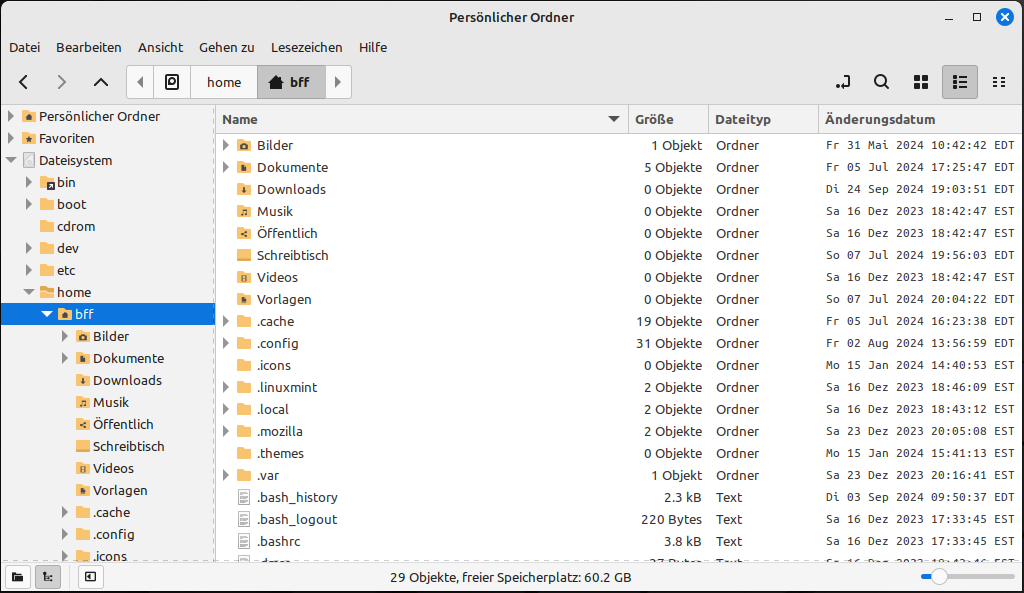This screenshot has width=1024, height=593.
Task: Click the Öffentlich folder icon in the file list
Action: (244, 234)
